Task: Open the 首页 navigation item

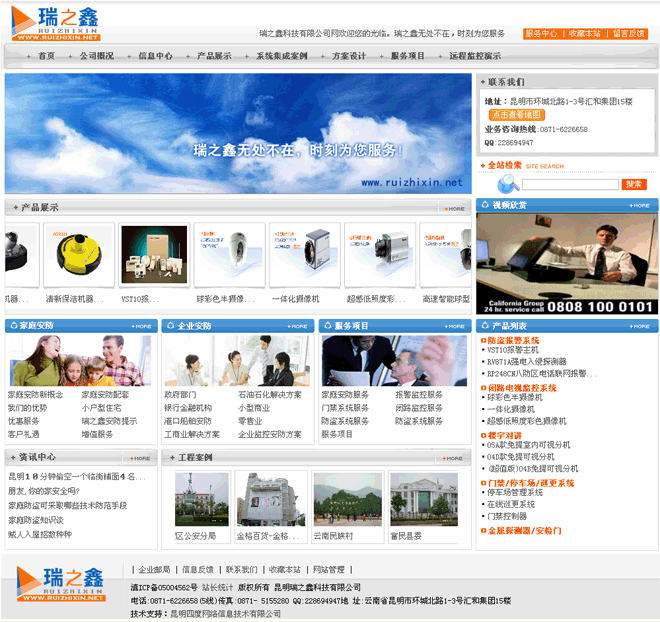Action: 46,56
